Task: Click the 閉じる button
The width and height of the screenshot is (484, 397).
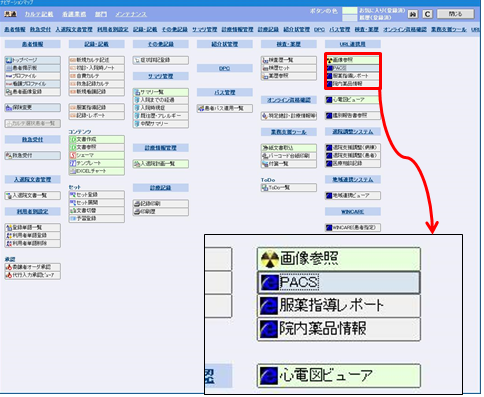Action: [x=455, y=14]
